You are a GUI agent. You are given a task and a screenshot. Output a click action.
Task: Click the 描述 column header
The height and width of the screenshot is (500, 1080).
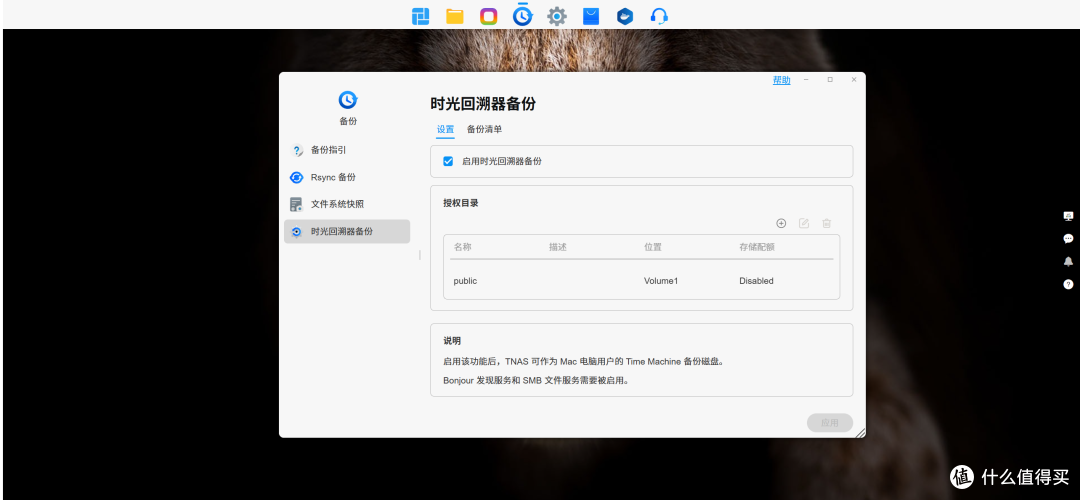(x=558, y=247)
